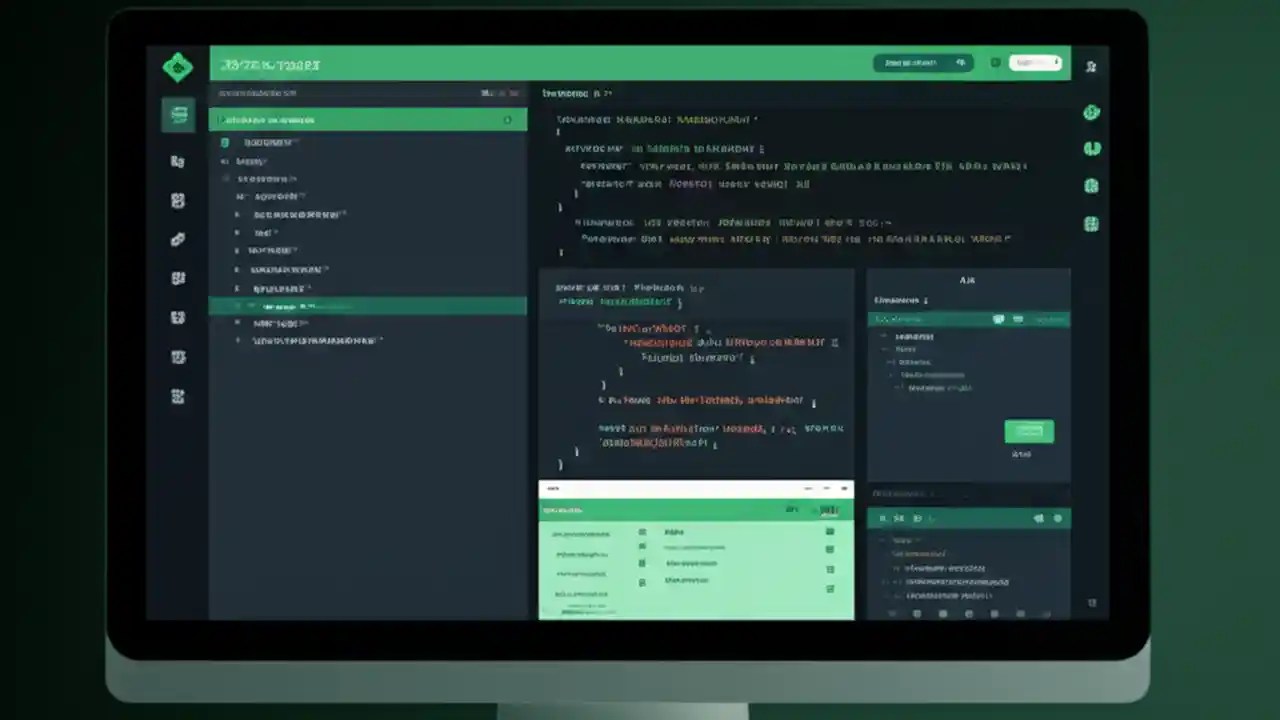The width and height of the screenshot is (1280, 720).
Task: Open the file explorer icon in left sidebar
Action: (x=178, y=114)
